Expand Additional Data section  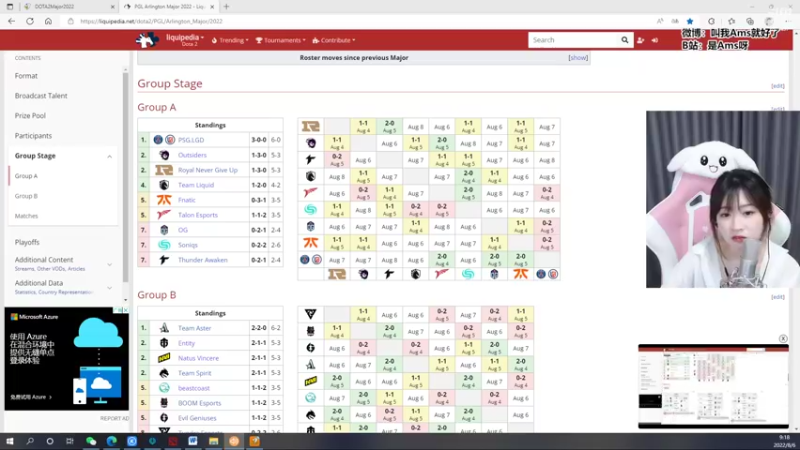(110, 288)
